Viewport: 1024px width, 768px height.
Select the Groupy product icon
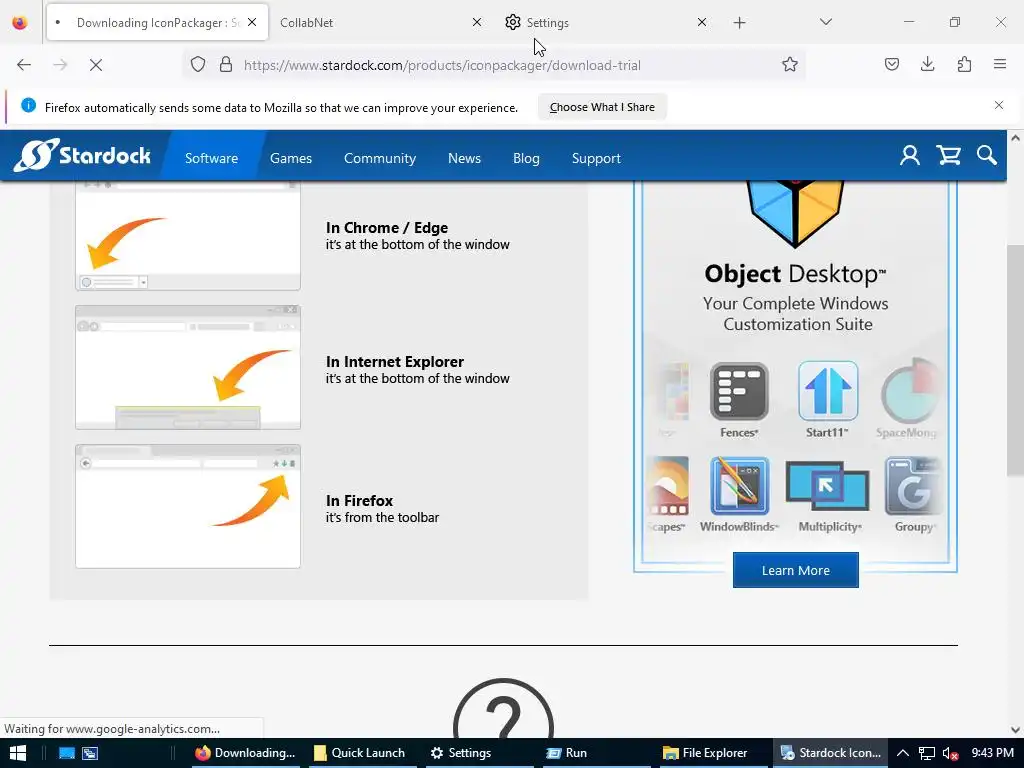pos(913,486)
